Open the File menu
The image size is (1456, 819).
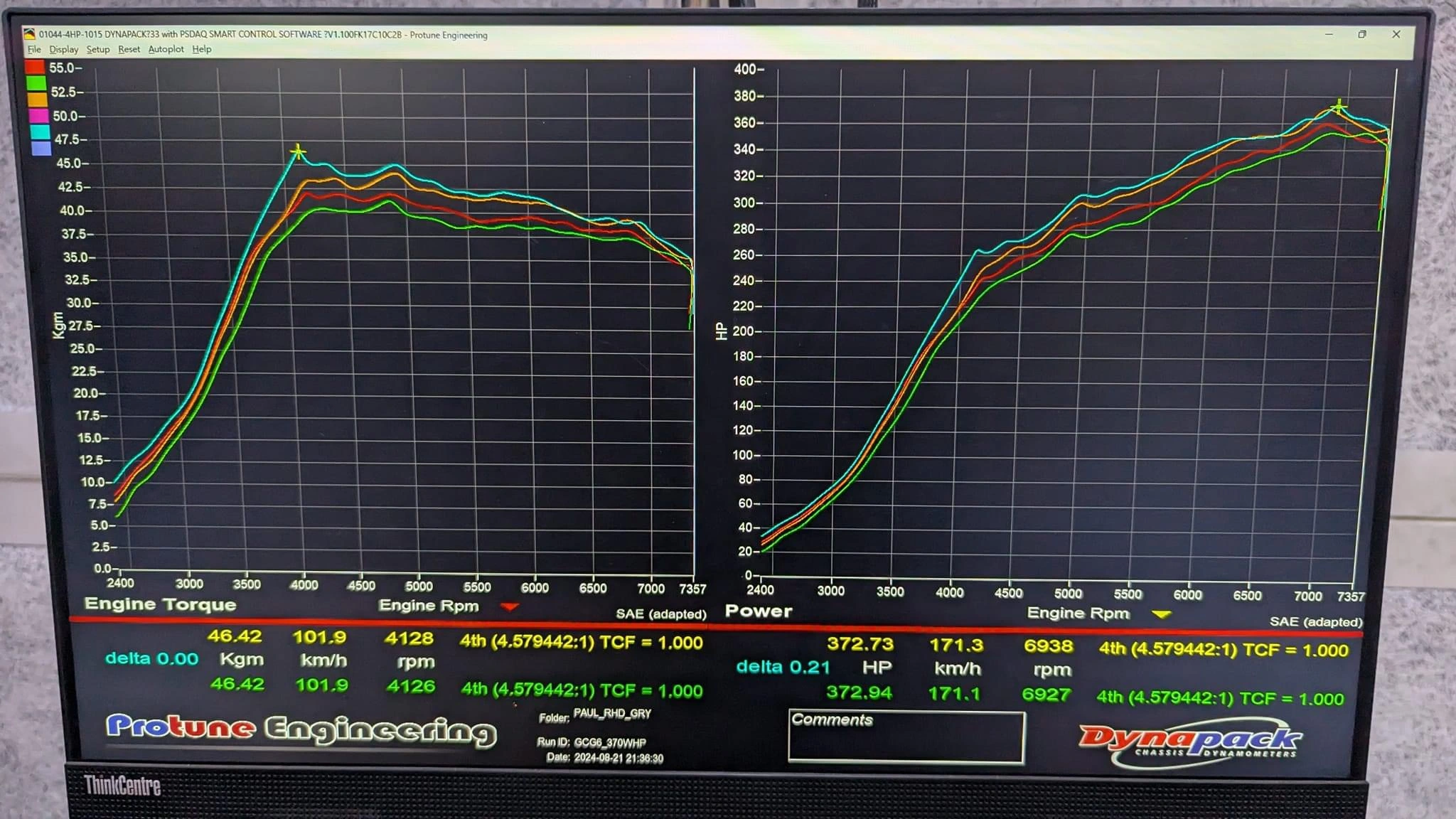[x=34, y=49]
